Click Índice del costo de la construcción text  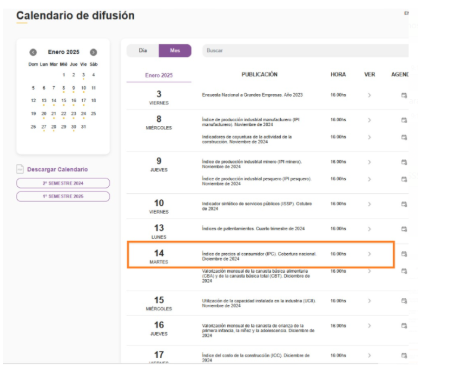[256, 358]
